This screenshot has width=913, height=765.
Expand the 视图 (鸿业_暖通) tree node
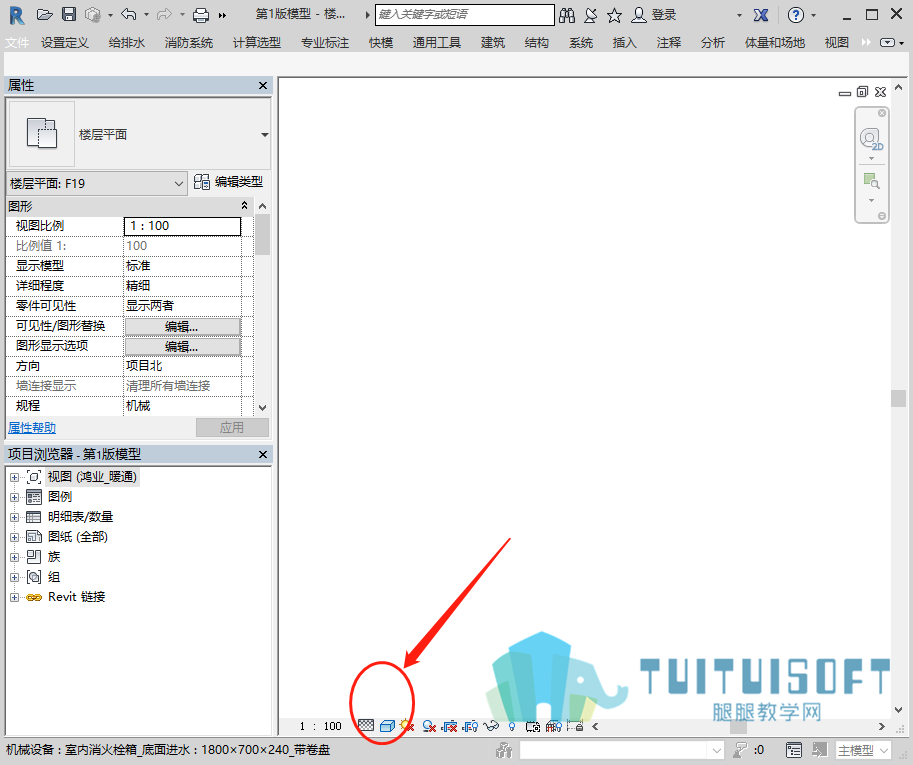click(15, 477)
